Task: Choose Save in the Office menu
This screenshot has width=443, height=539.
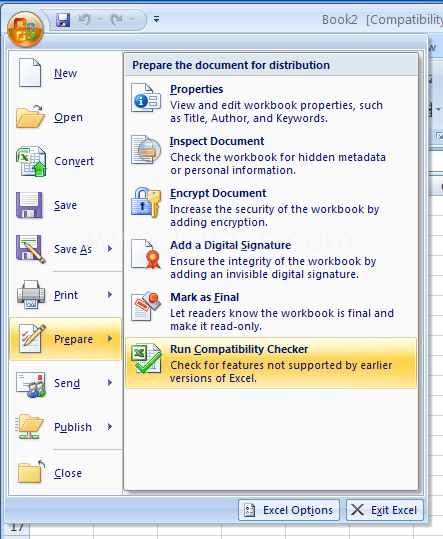Action: pyautogui.click(x=65, y=205)
